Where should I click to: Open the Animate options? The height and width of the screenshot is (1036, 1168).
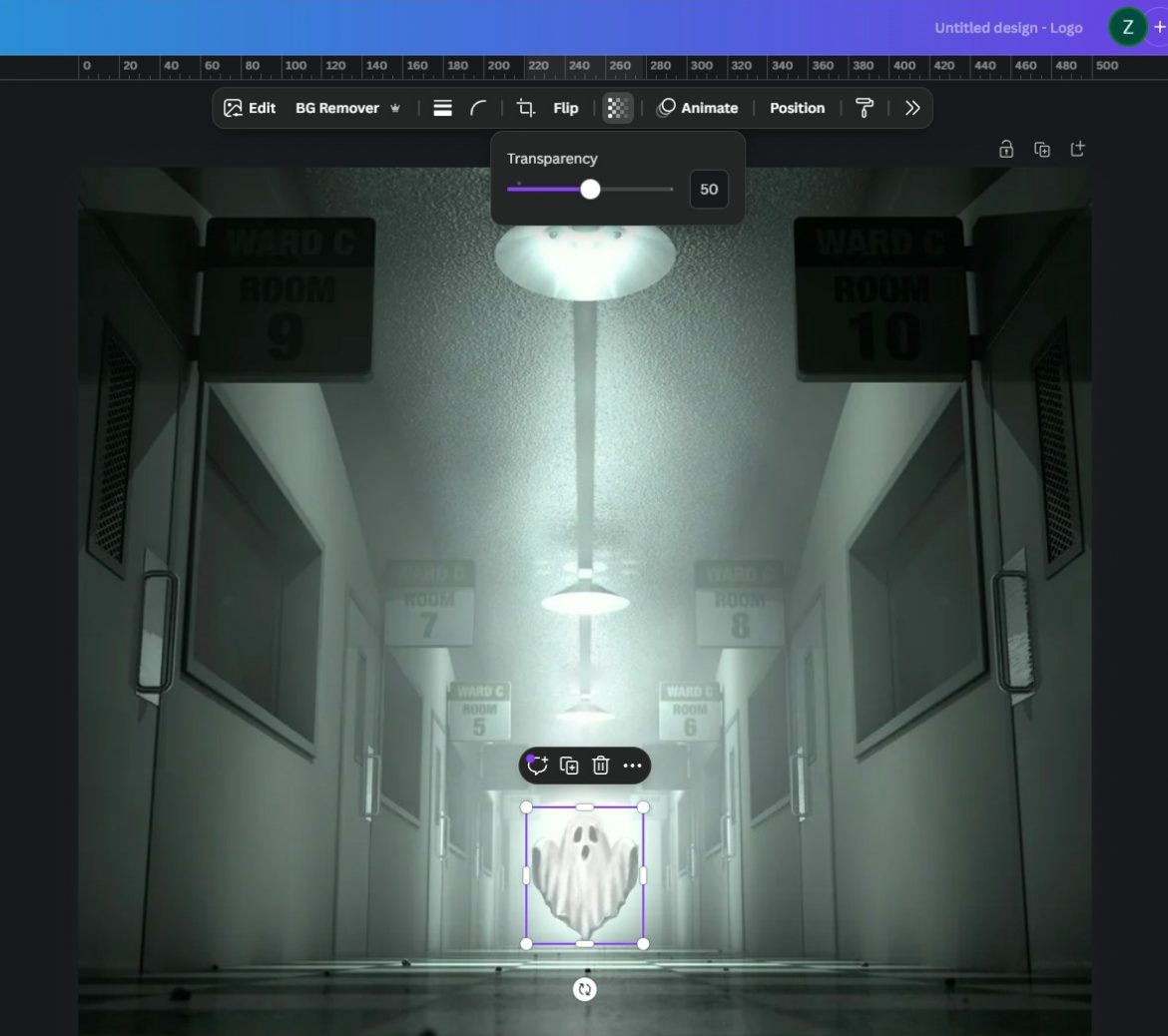(x=698, y=108)
